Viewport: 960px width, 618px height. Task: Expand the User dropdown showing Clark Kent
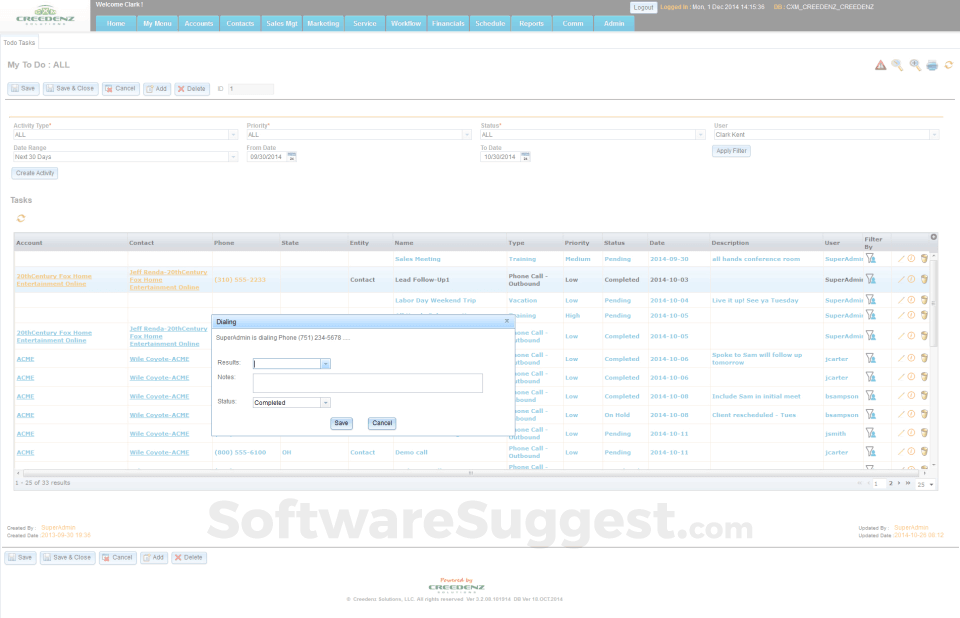pyautogui.click(x=934, y=134)
